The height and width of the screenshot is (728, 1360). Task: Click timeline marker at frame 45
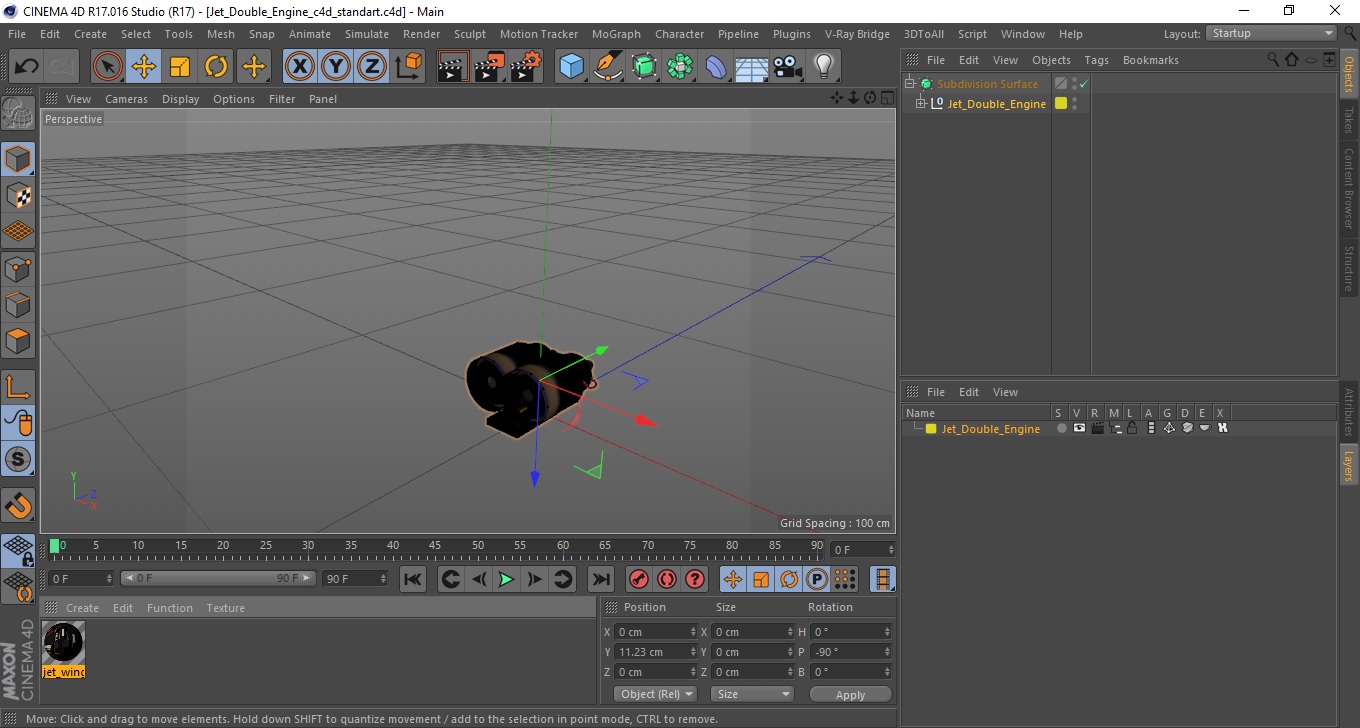point(435,546)
